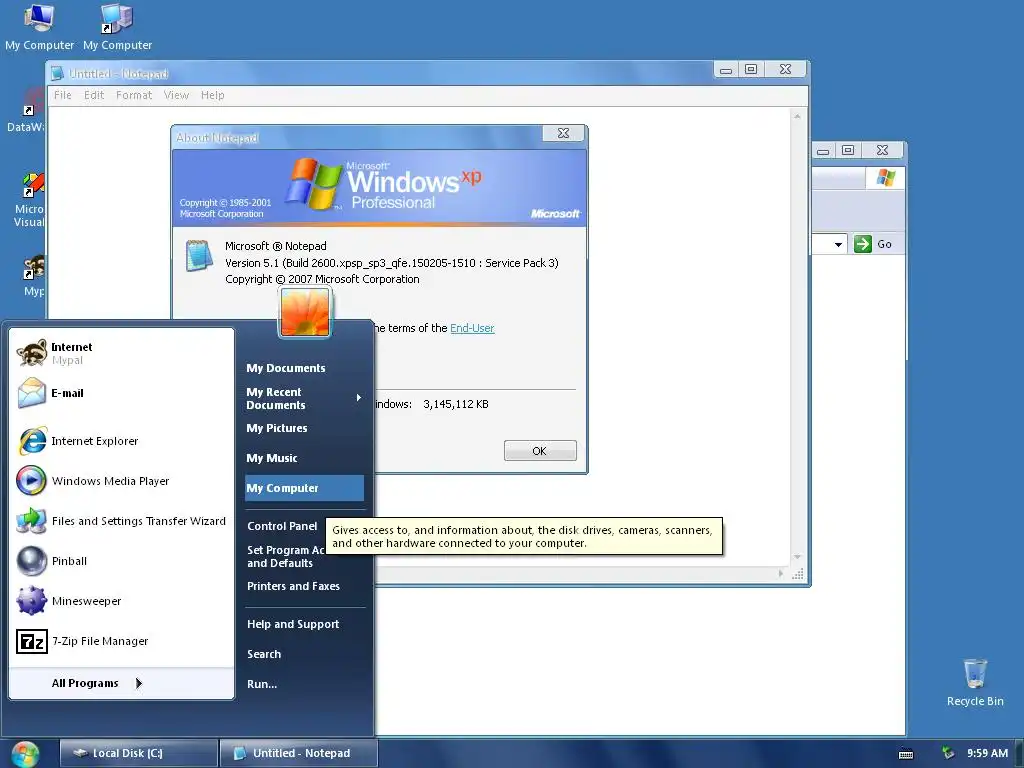Select the DataW desktop shortcut icon

coord(26,110)
